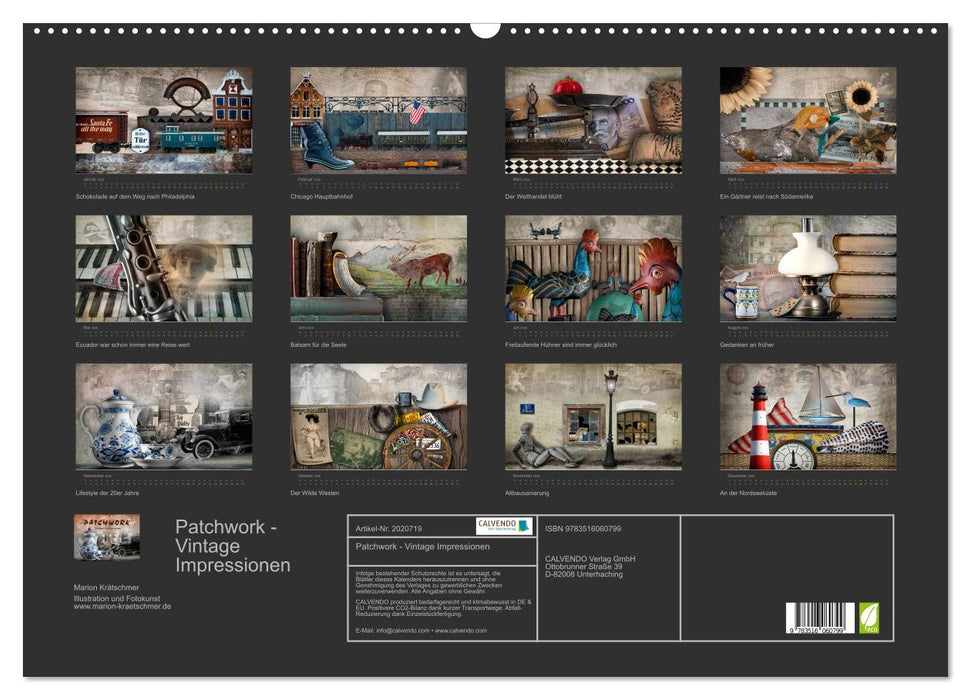The width and height of the screenshot is (971, 700).
Task: Open the "Balsam für die Seele" image
Action: (x=378, y=270)
